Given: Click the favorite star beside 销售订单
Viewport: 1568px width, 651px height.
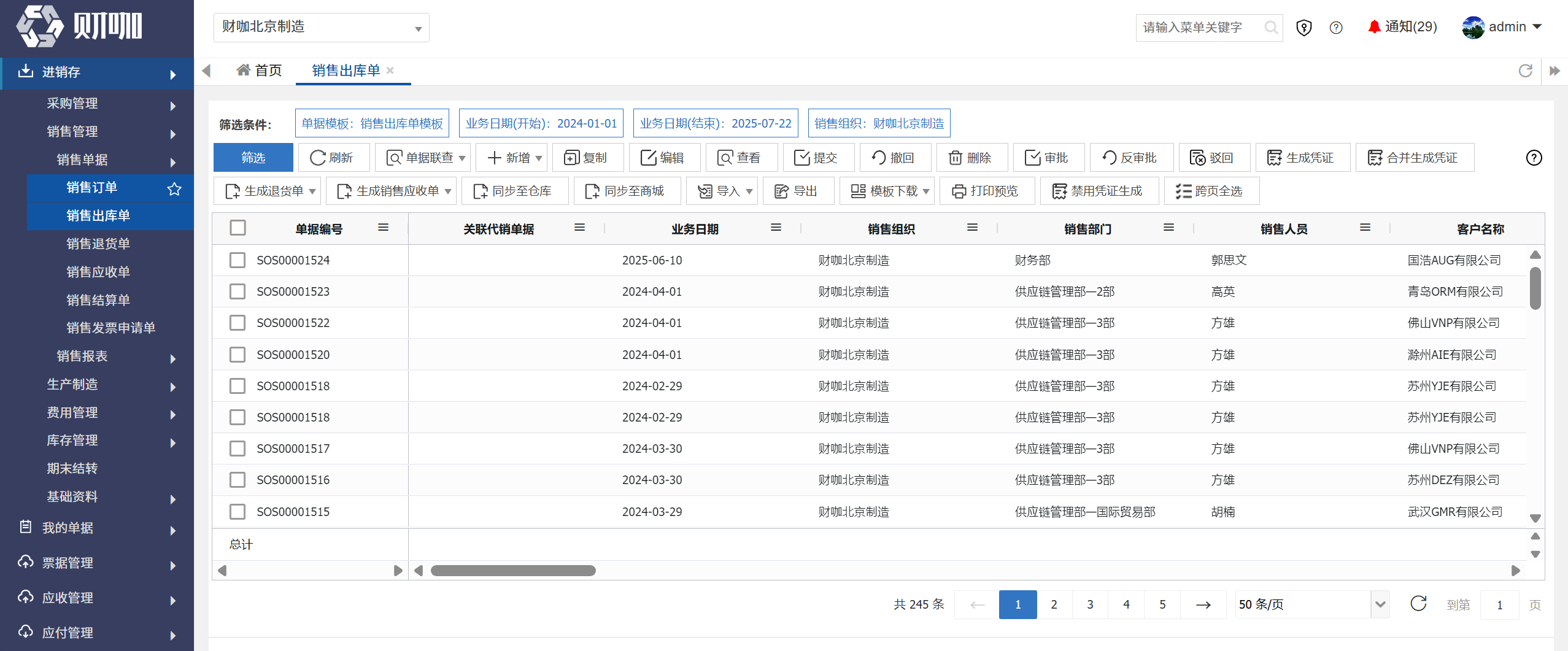Looking at the screenshot, I should (174, 188).
